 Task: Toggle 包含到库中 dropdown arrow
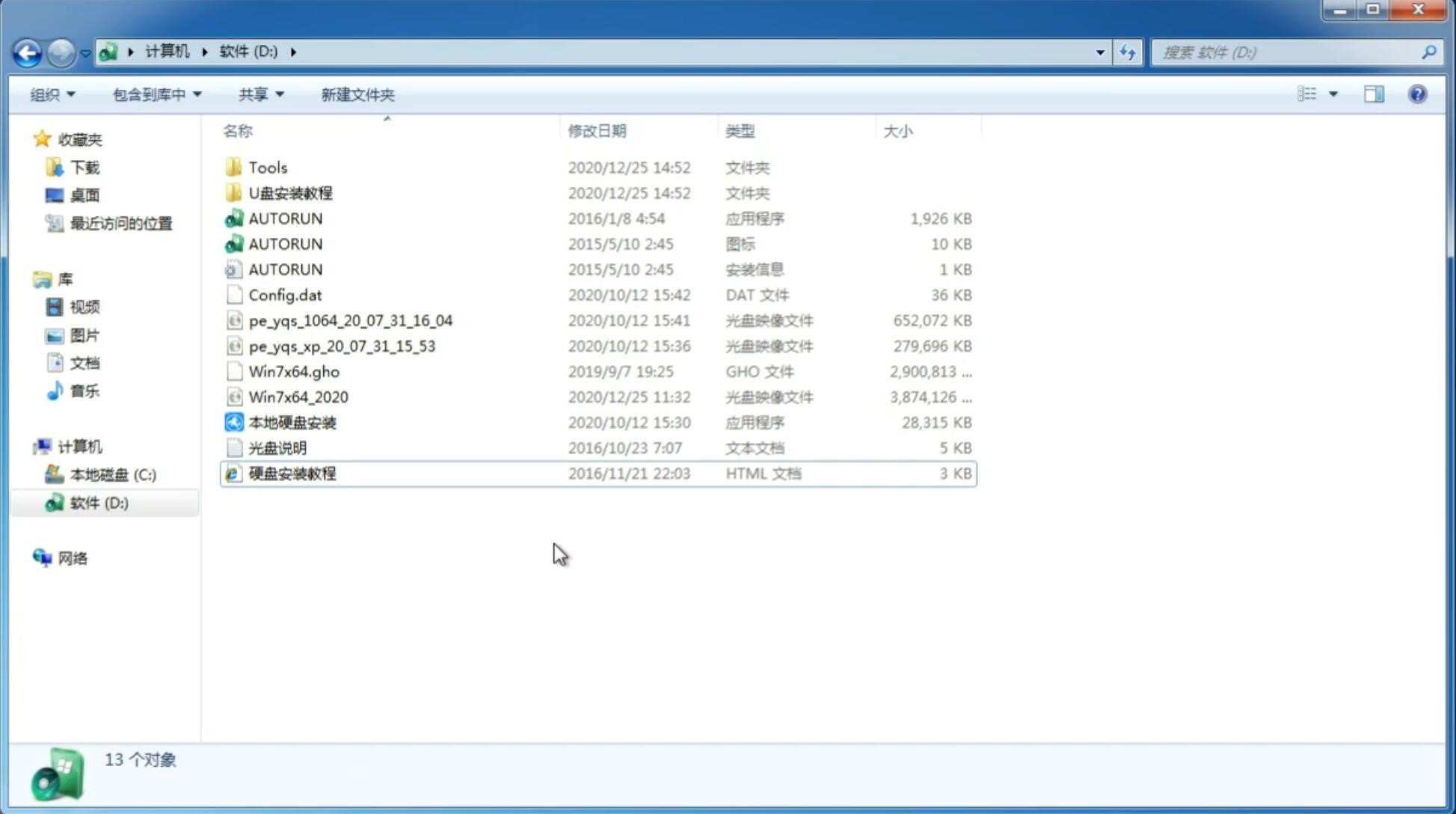point(197,94)
